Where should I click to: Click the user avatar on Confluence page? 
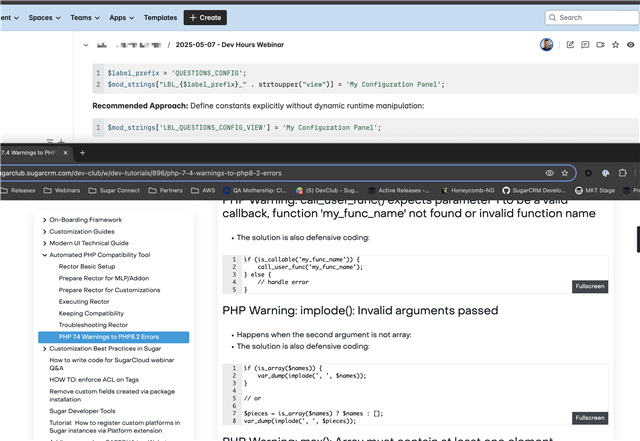546,45
